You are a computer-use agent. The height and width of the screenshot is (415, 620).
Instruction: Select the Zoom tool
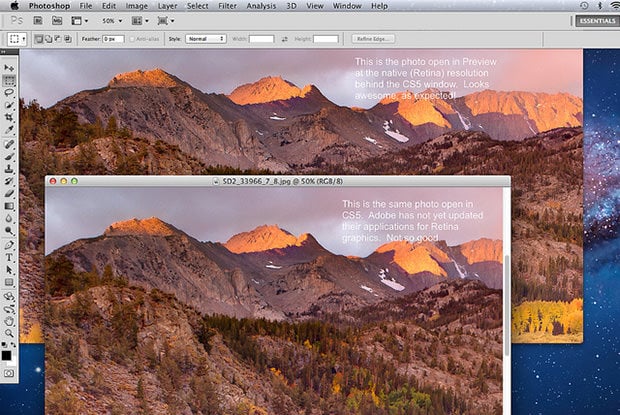pyautogui.click(x=9, y=334)
